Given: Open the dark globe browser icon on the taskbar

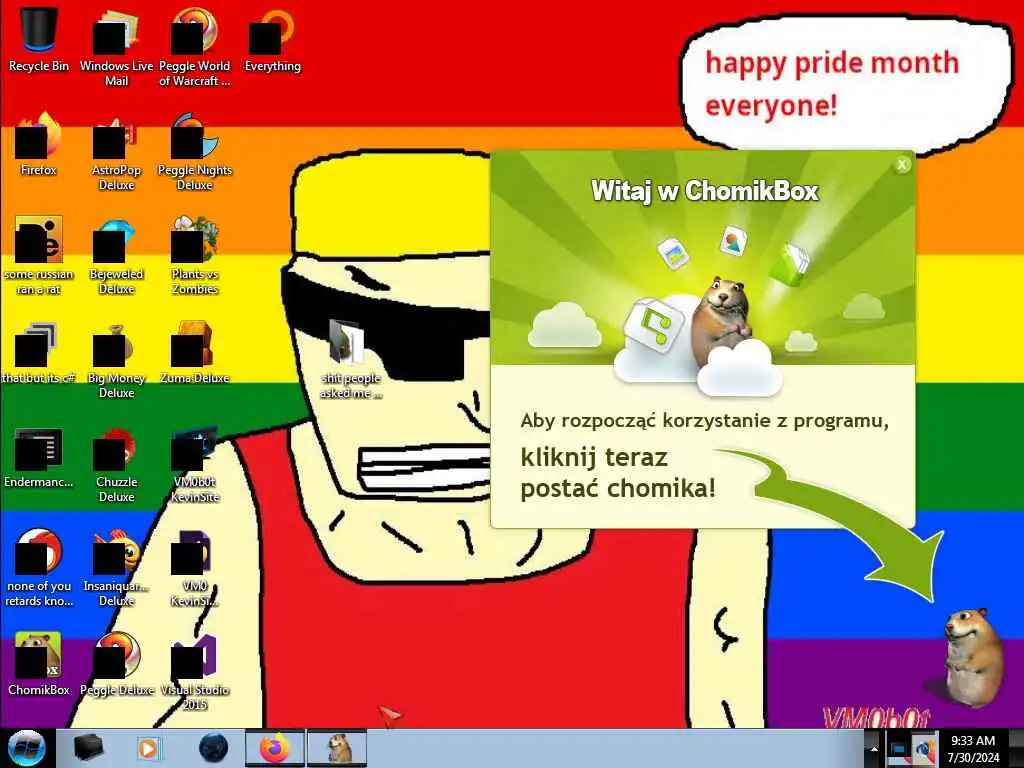Looking at the screenshot, I should pyautogui.click(x=213, y=748).
